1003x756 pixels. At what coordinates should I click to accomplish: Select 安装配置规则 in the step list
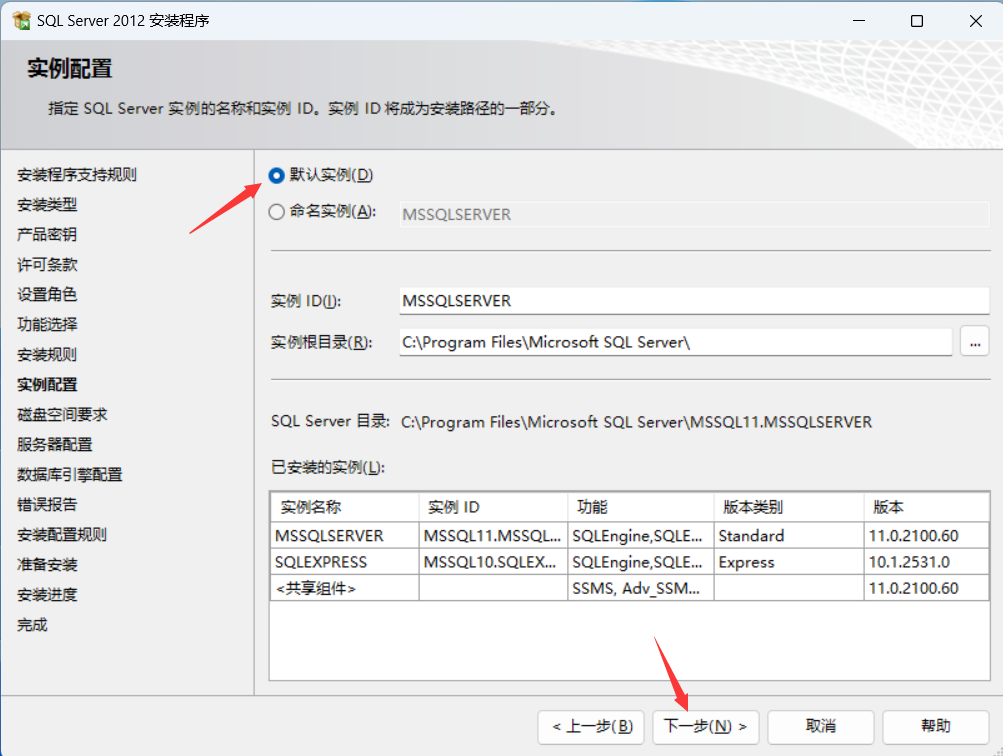point(62,535)
